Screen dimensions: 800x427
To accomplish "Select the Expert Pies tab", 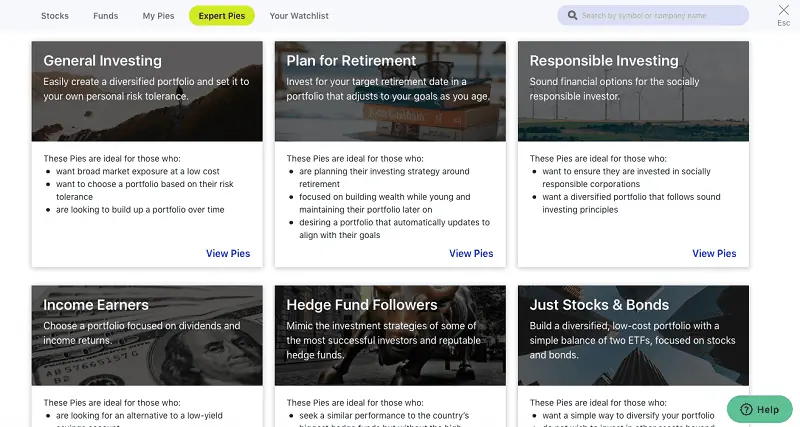I will point(222,16).
